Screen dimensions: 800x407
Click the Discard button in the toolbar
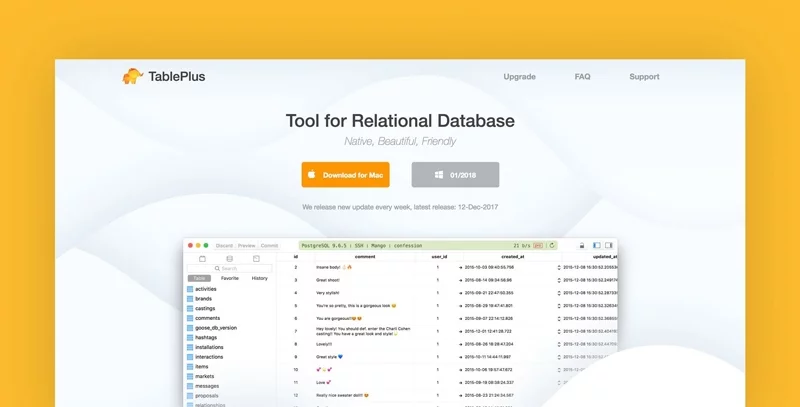coord(224,245)
